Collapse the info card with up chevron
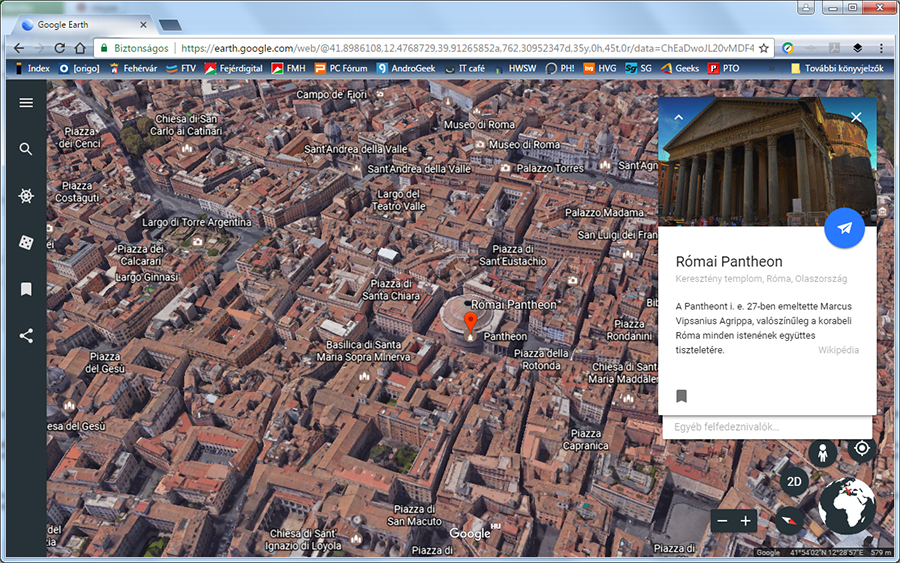Viewport: 900px width, 563px height. tap(678, 117)
